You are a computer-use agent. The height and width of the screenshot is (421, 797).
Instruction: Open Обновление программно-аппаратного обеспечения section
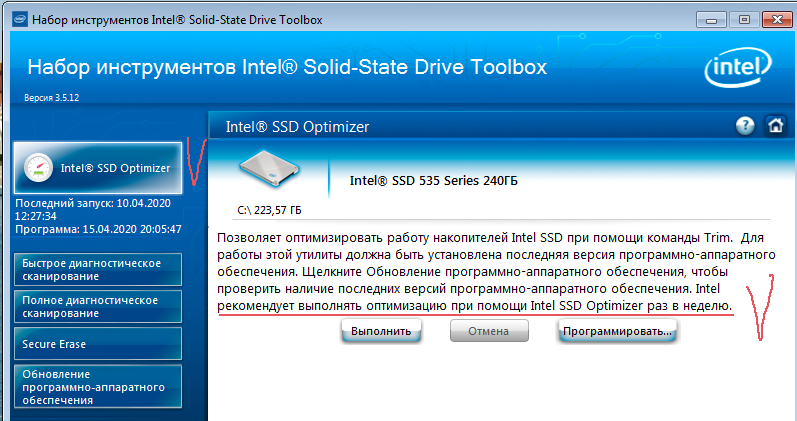point(98,386)
